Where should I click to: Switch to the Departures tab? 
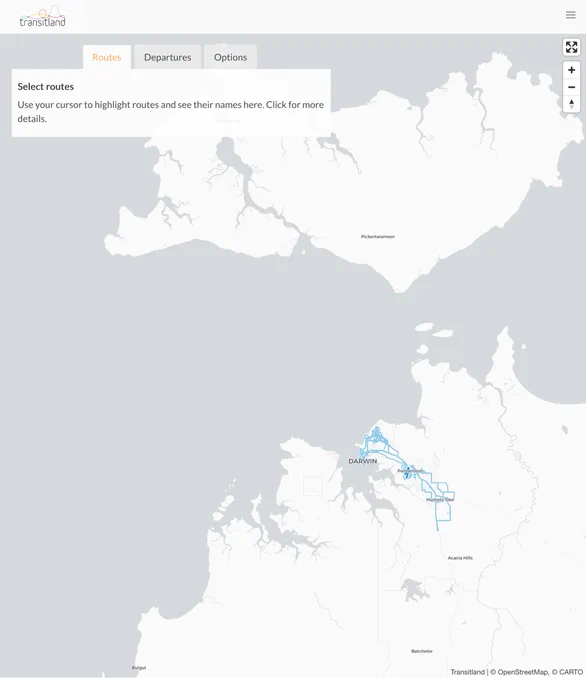[x=167, y=57]
